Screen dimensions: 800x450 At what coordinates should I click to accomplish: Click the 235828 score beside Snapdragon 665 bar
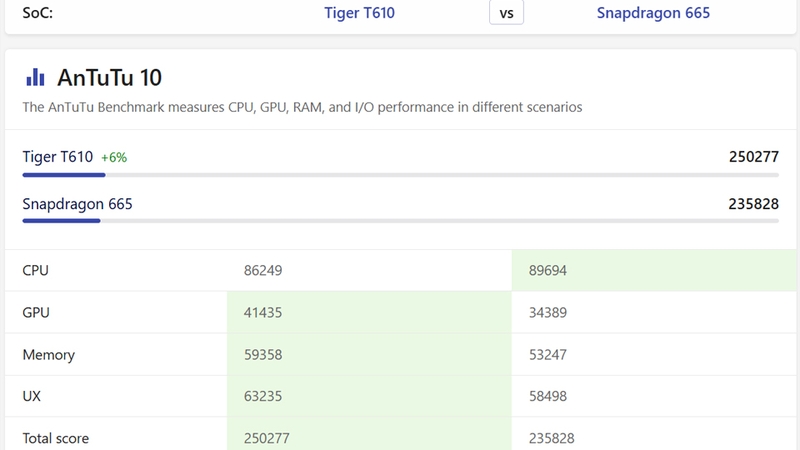[754, 204]
